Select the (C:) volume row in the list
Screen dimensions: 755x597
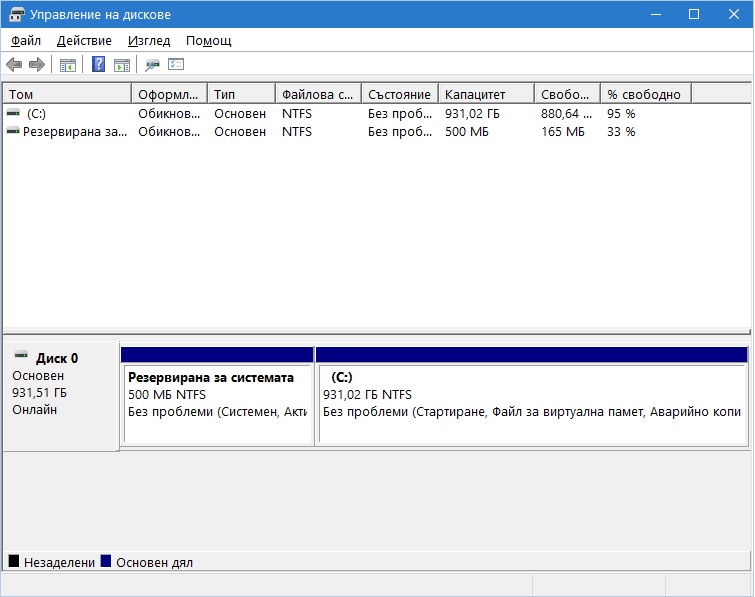(377, 114)
